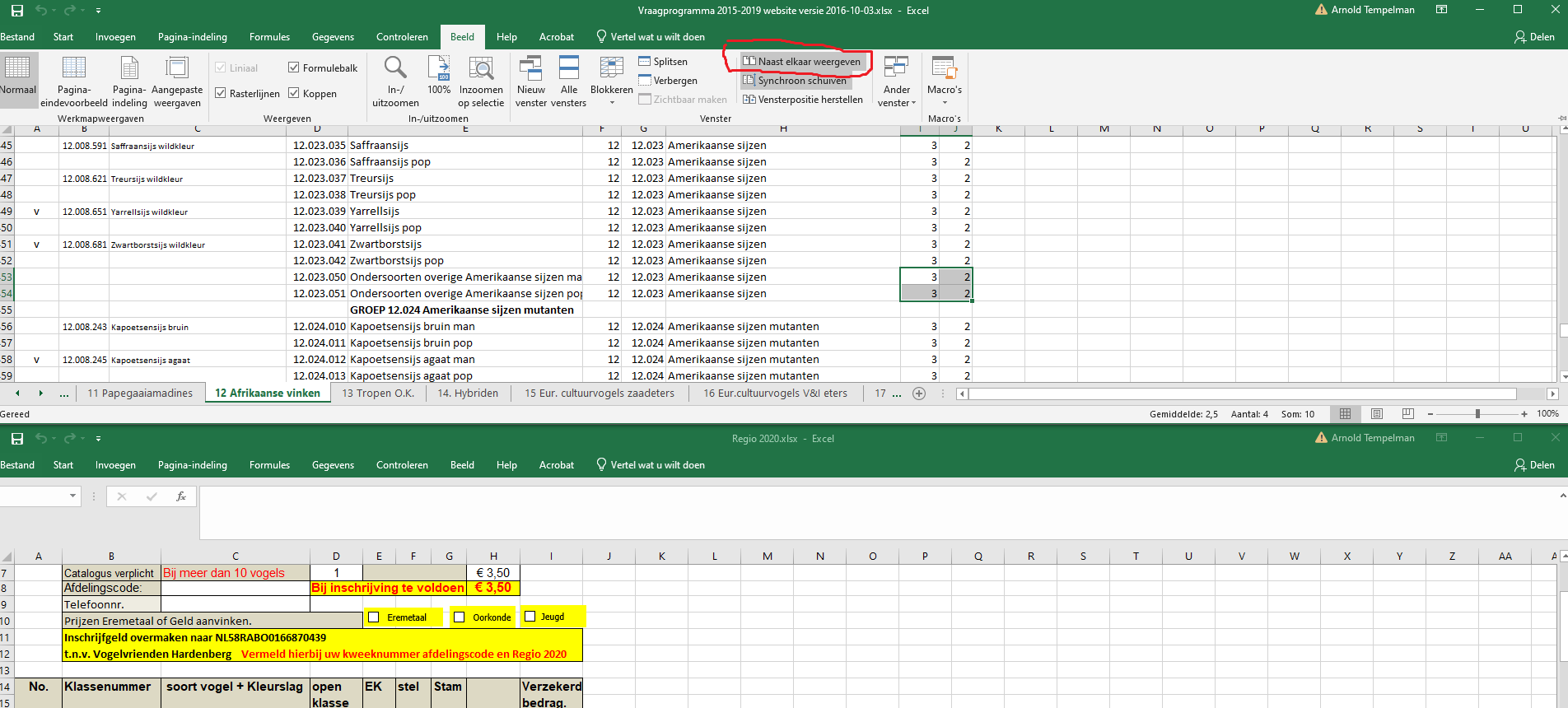
Task: Open the Gegevens tab in top window
Action: click(333, 37)
